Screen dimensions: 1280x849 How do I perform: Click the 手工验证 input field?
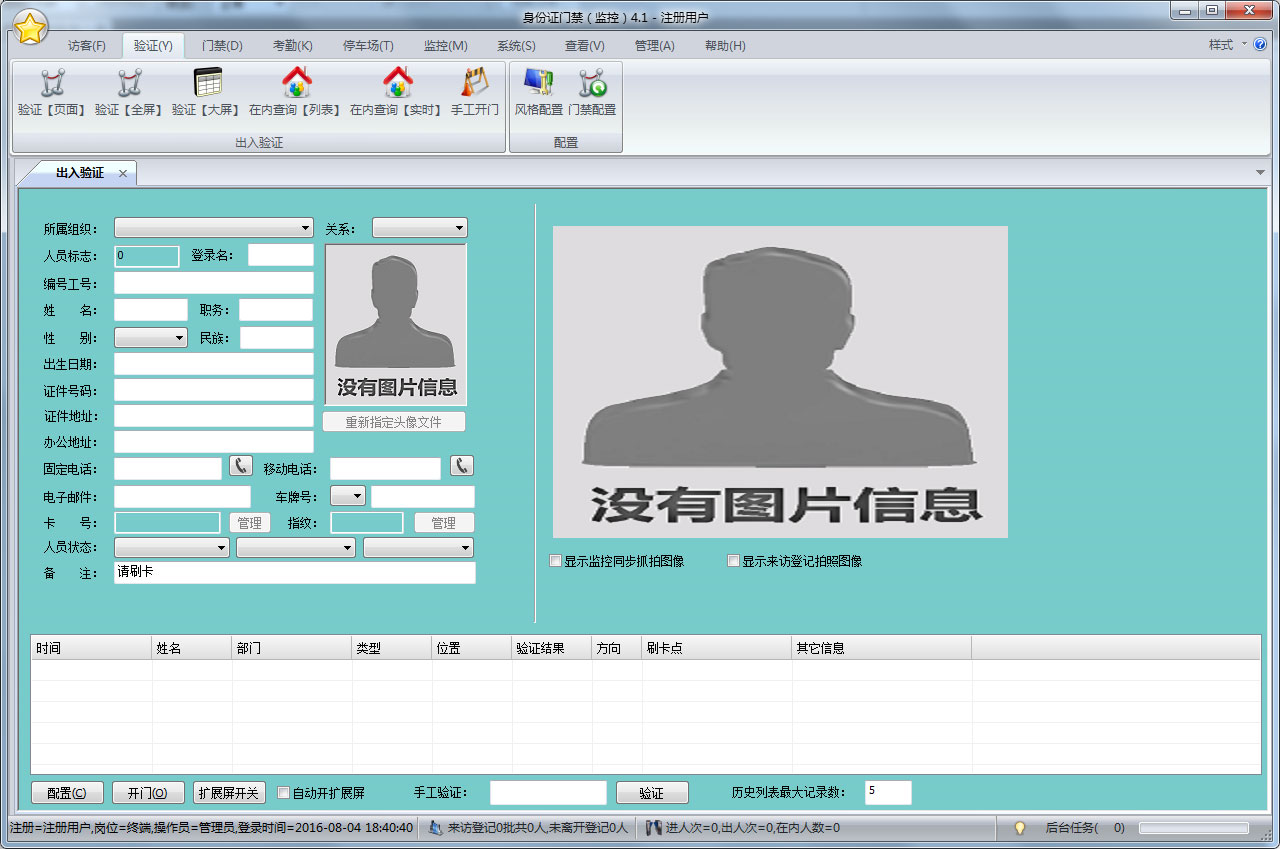point(548,793)
